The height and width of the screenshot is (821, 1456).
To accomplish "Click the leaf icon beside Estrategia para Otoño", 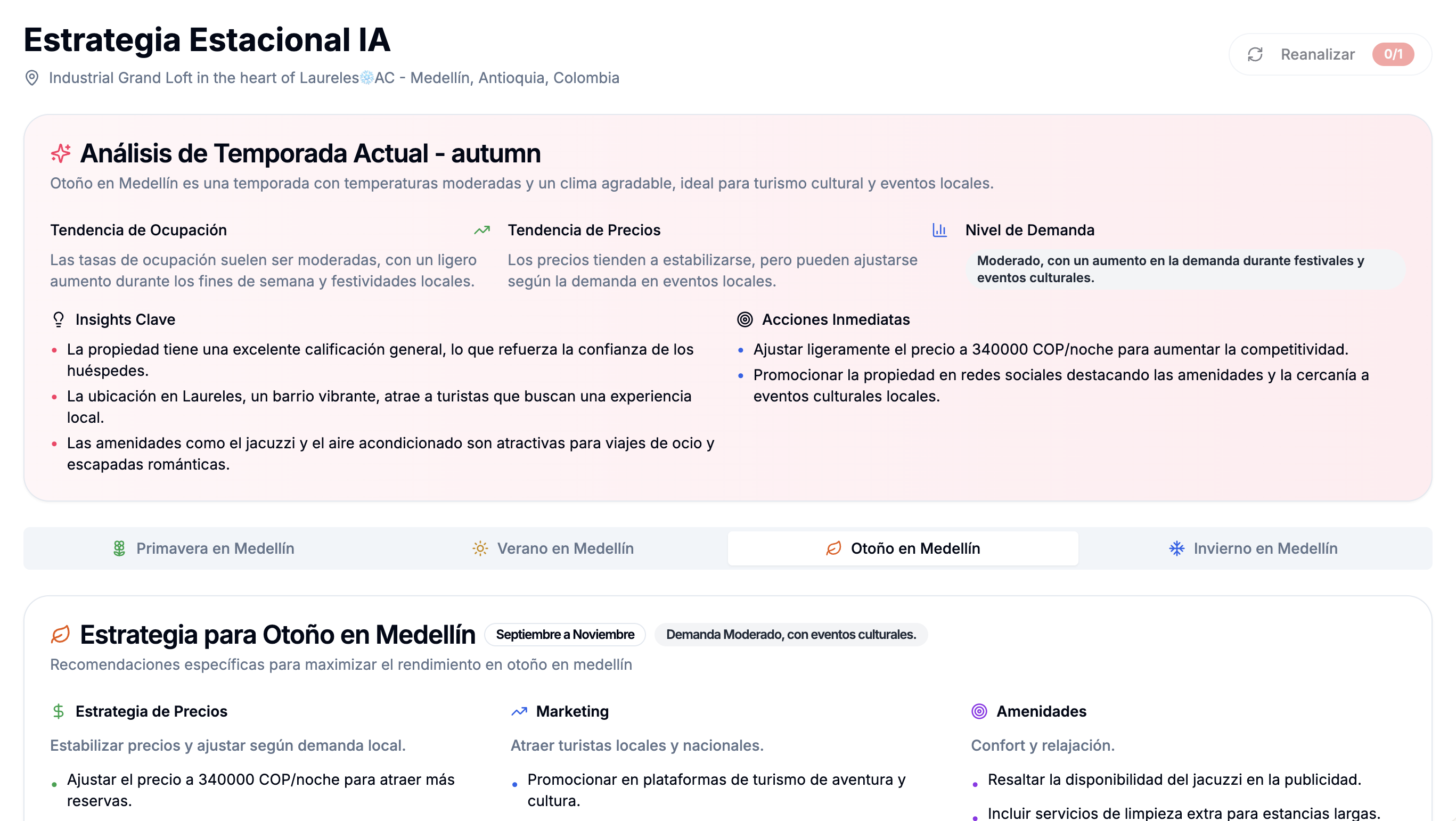I will pos(61,634).
